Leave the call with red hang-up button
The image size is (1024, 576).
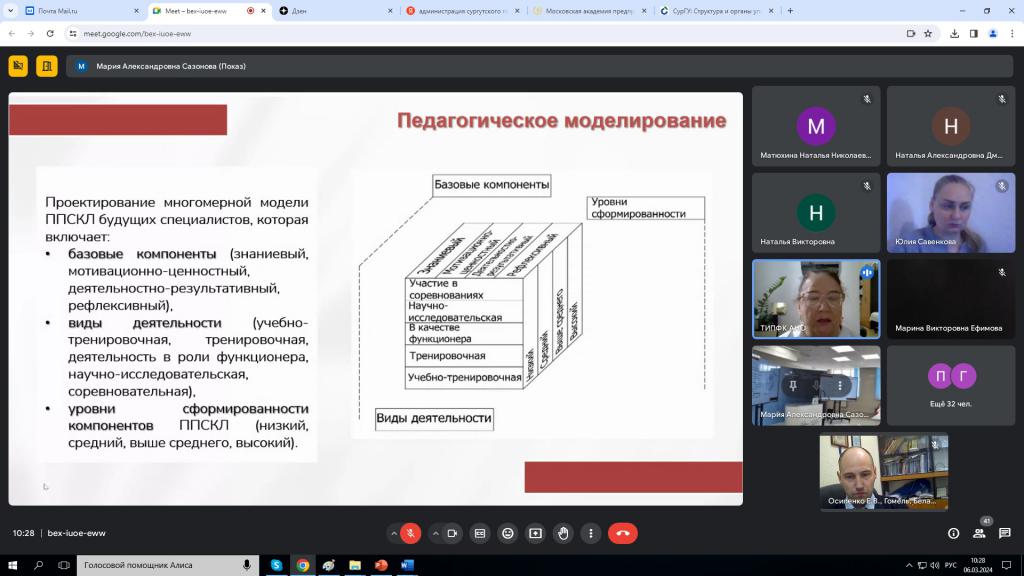click(622, 533)
